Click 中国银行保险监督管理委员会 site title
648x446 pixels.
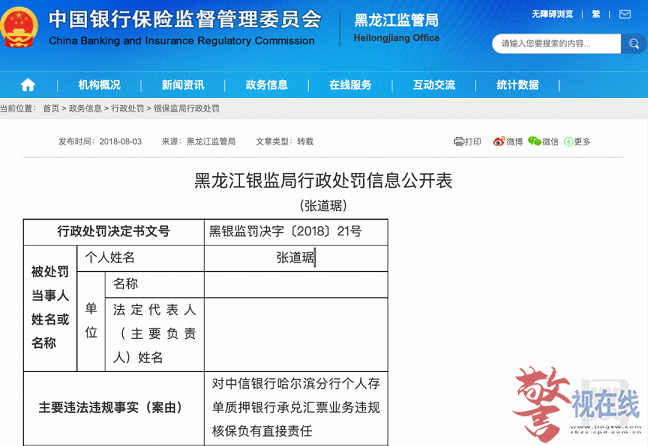pyautogui.click(x=185, y=19)
